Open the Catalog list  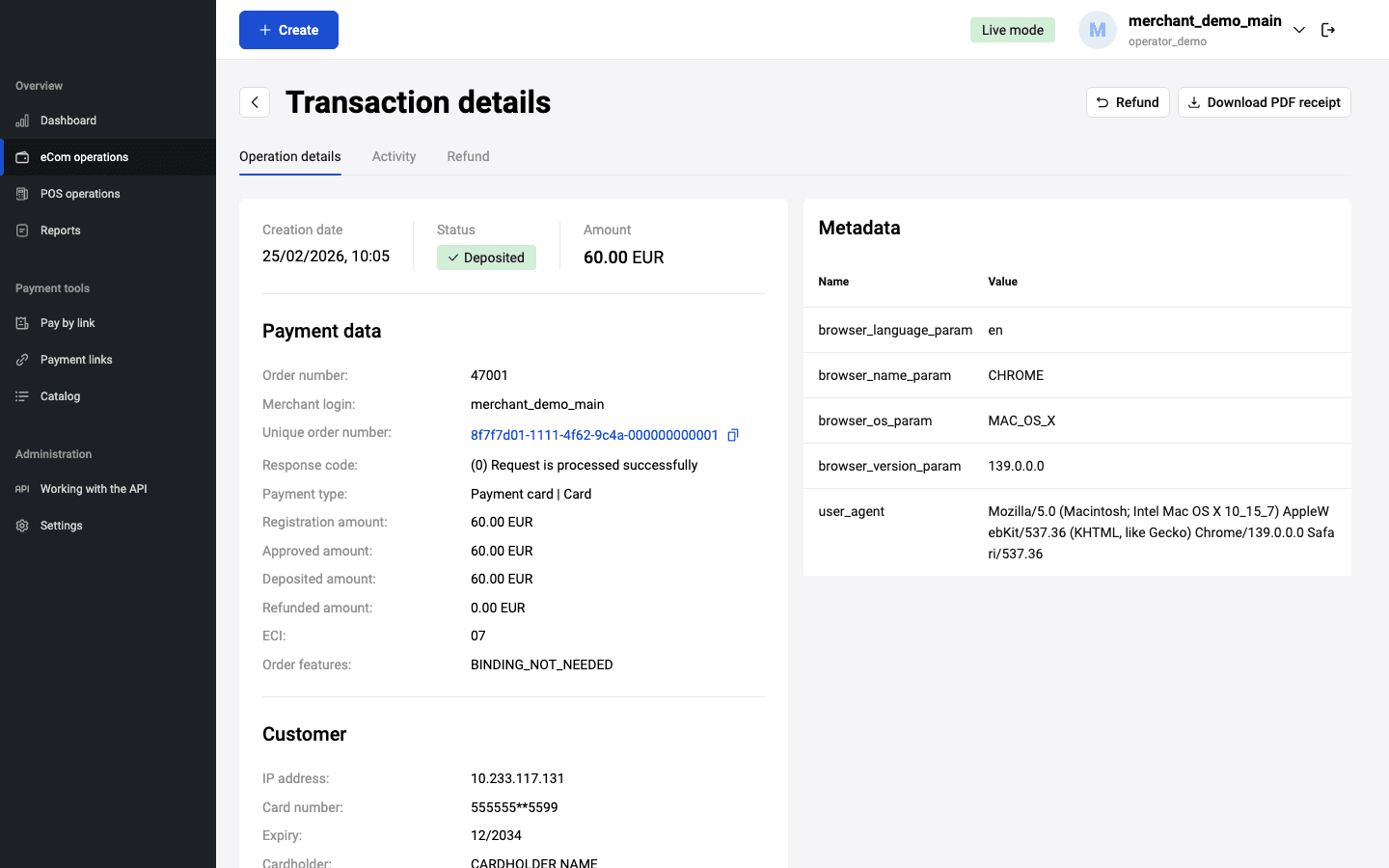click(60, 396)
